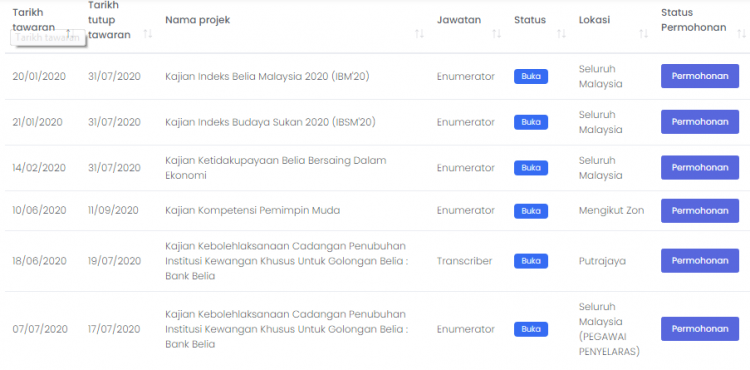Click the Nama projek column header text

[198, 20]
